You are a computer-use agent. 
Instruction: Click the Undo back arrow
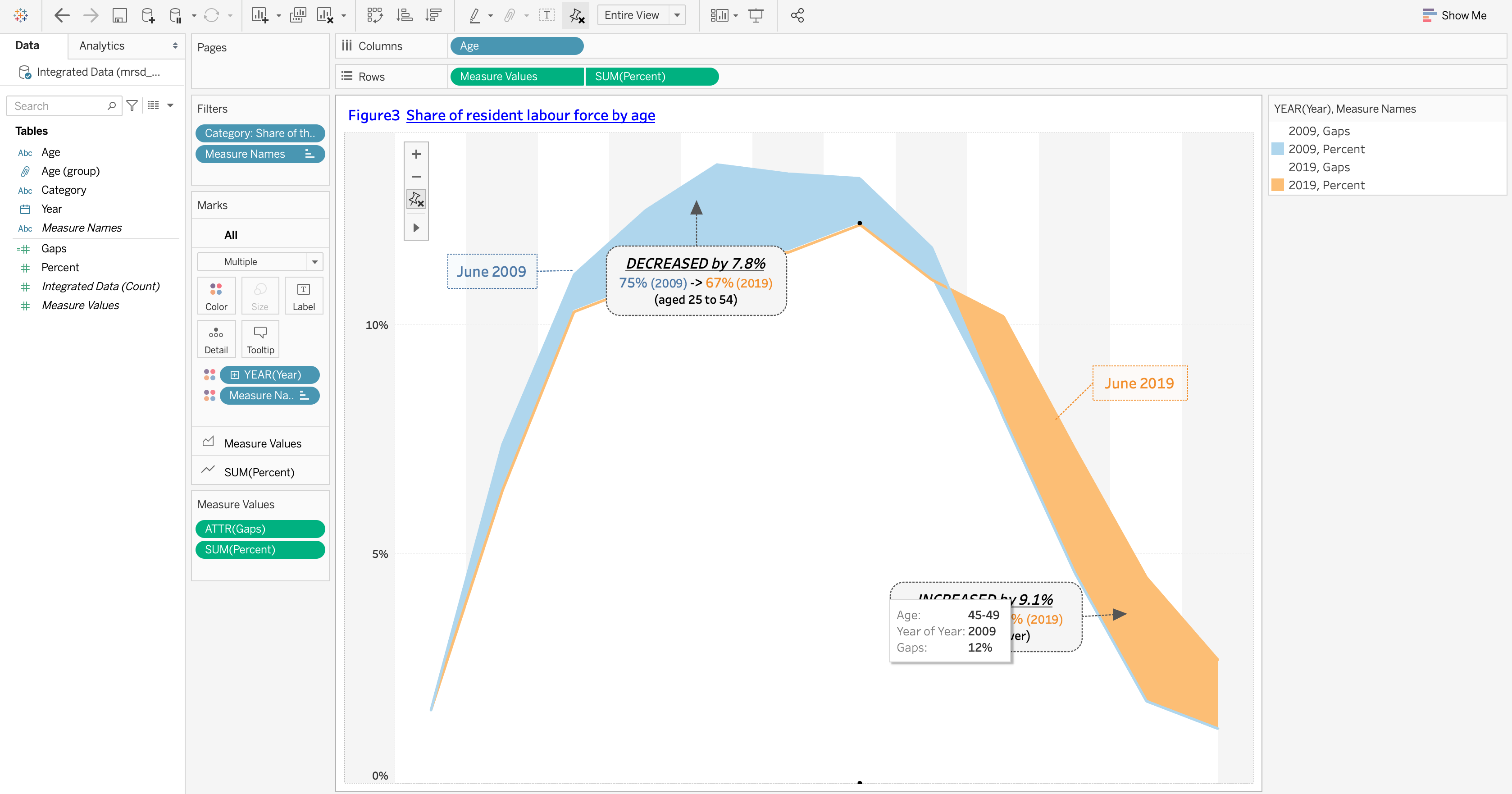(x=62, y=15)
